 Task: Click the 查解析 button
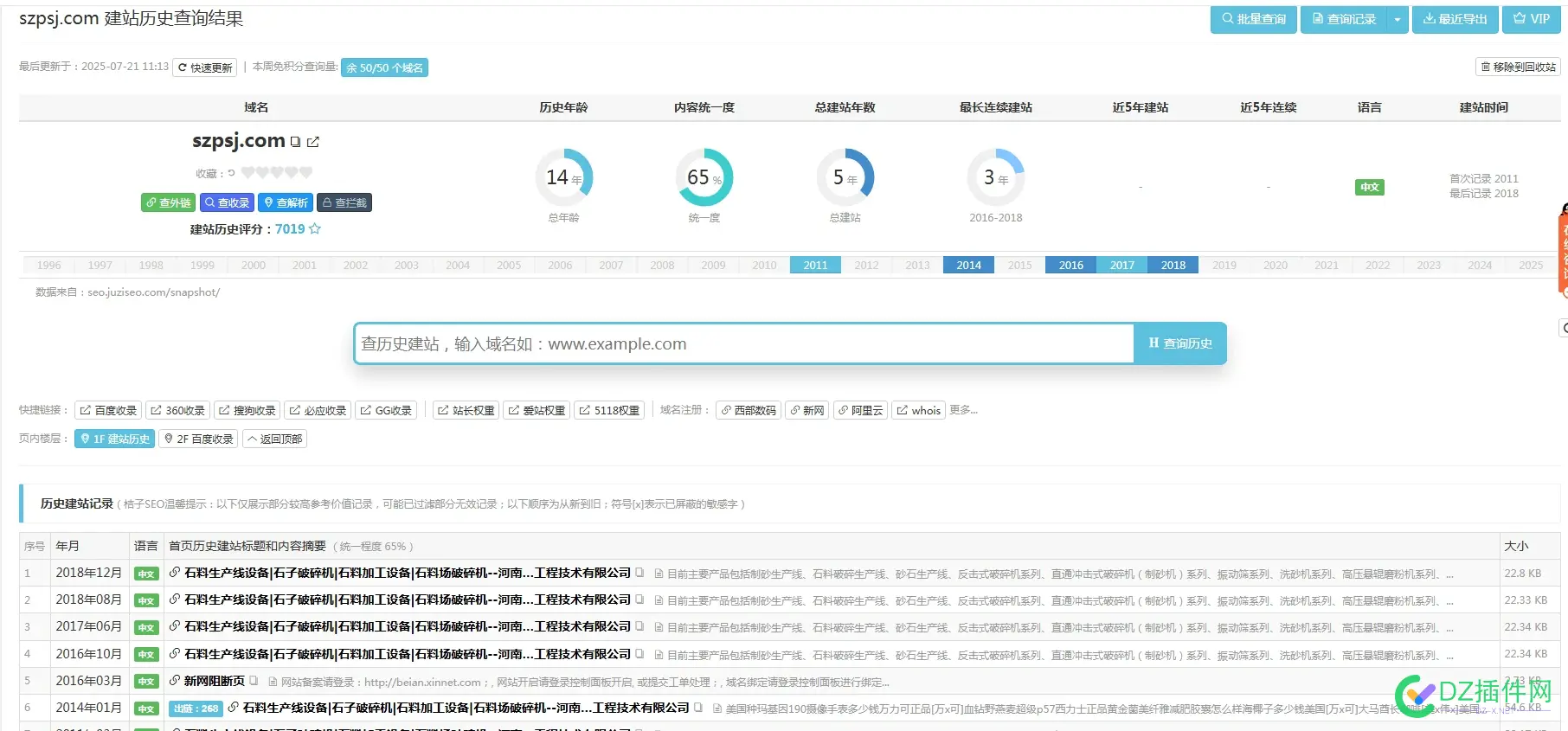coord(286,202)
